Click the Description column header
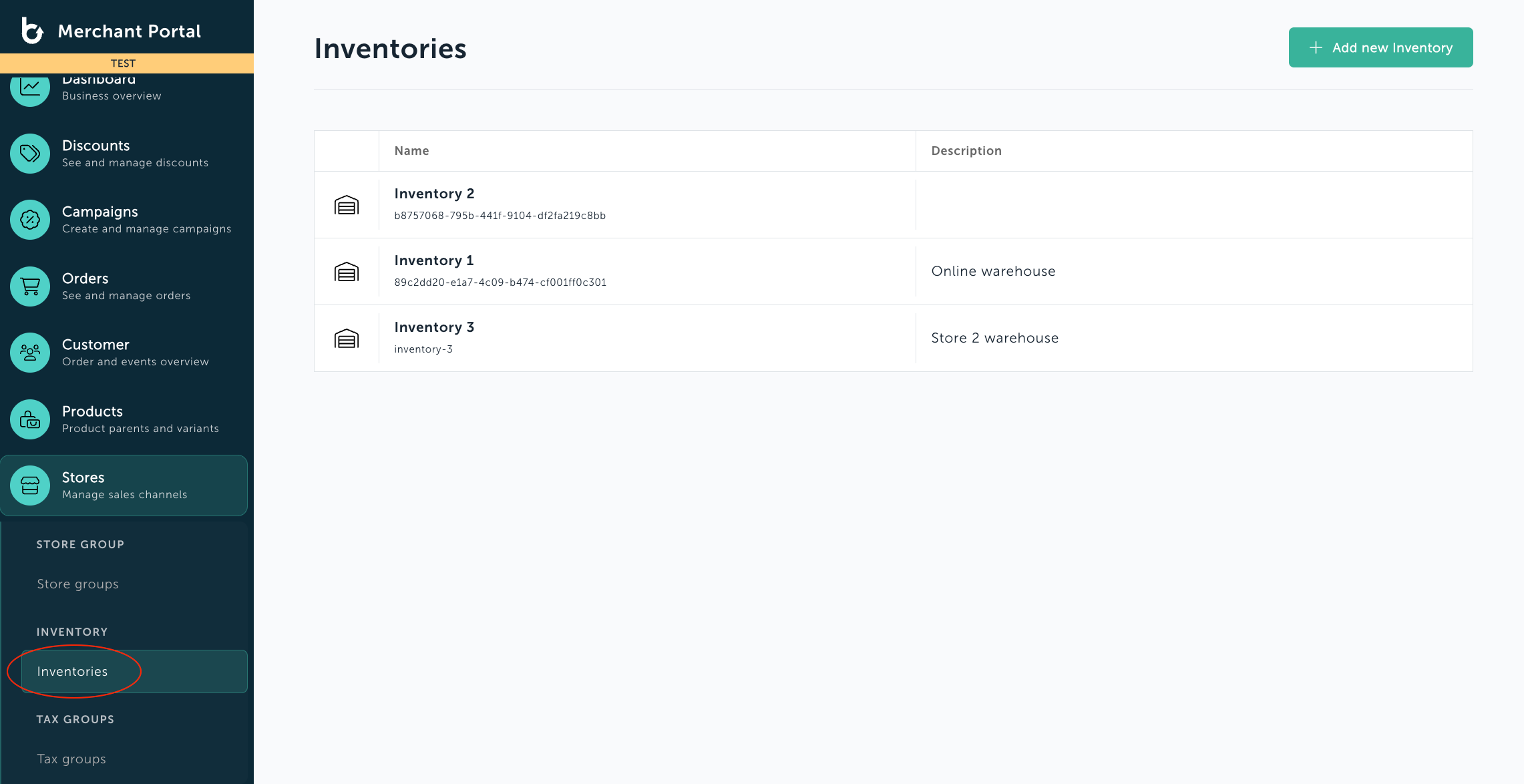 coord(966,151)
